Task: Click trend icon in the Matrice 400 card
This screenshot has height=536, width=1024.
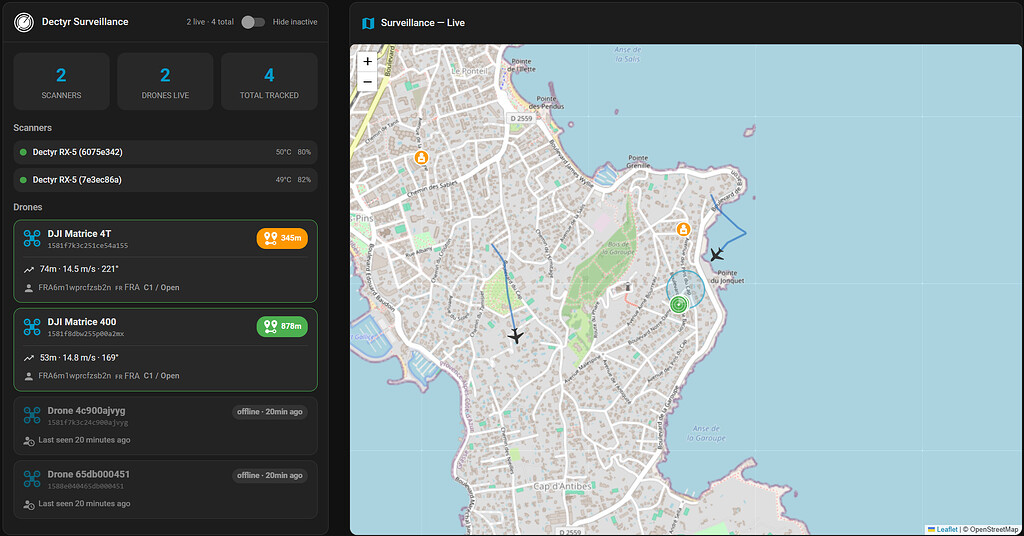Action: tap(29, 358)
